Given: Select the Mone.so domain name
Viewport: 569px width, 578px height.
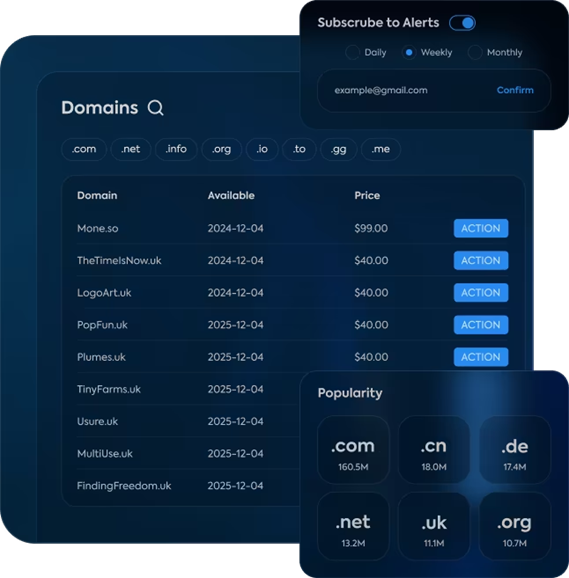Looking at the screenshot, I should point(98,229).
